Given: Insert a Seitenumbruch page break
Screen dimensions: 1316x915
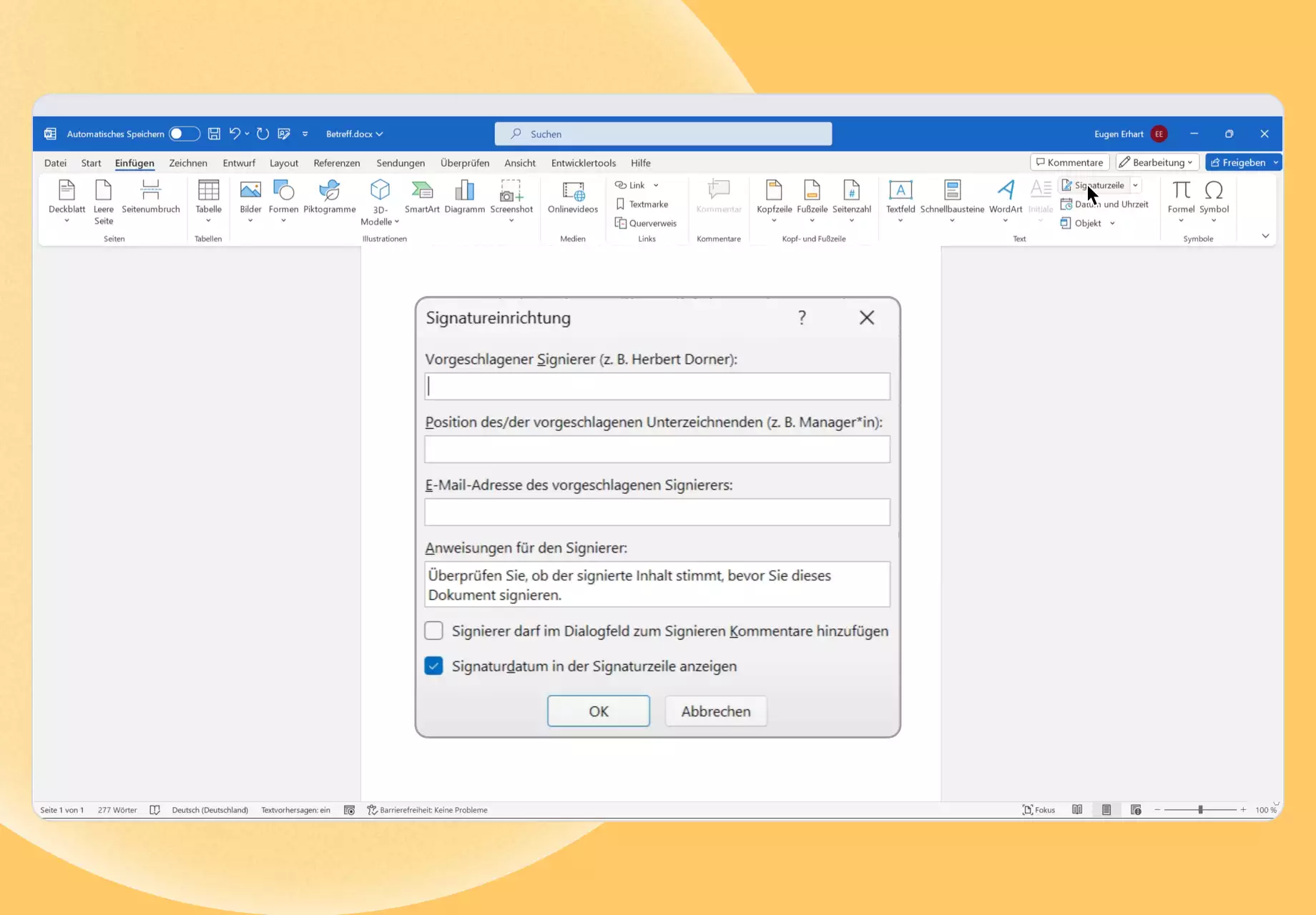Looking at the screenshot, I should [151, 197].
